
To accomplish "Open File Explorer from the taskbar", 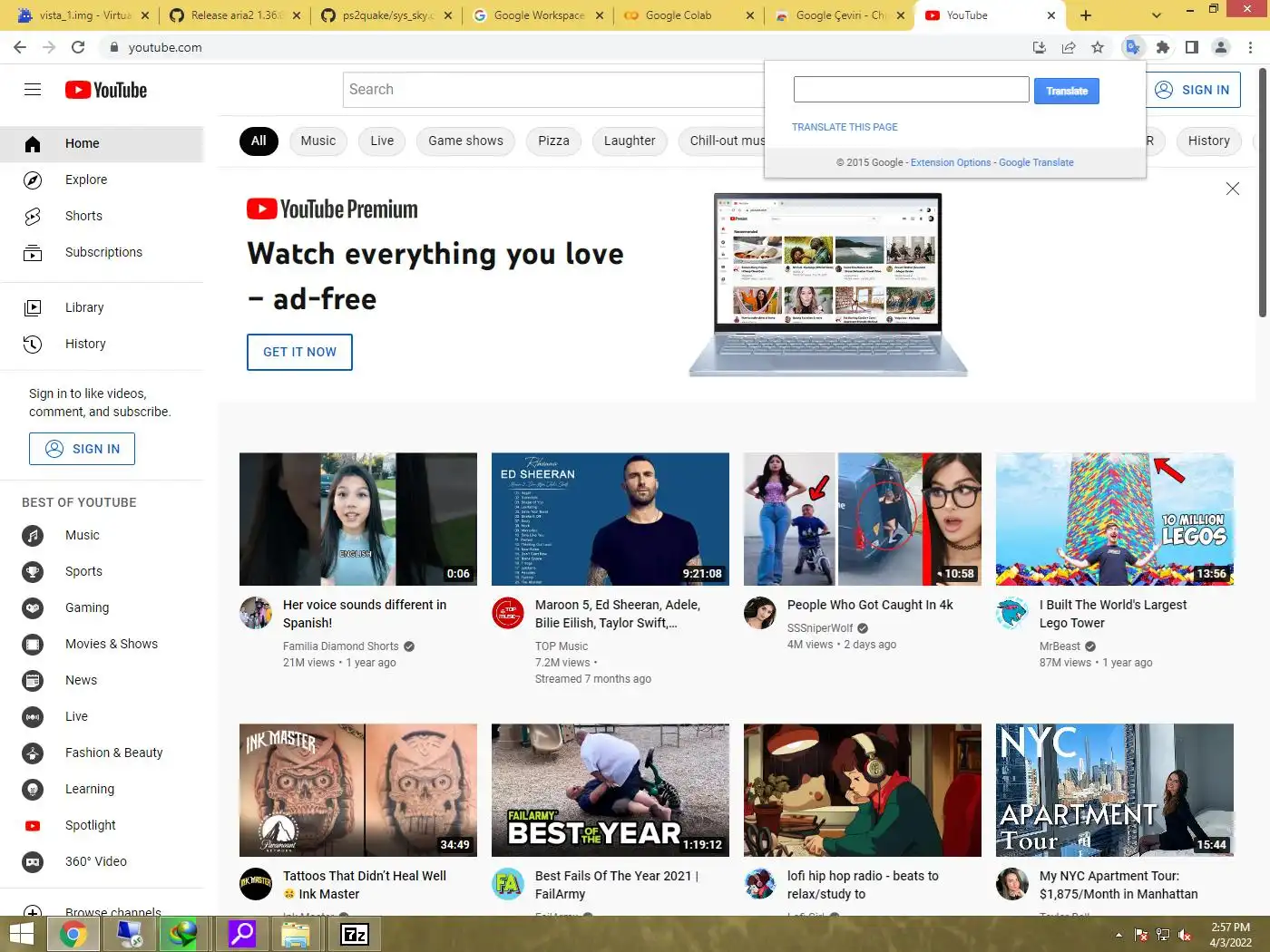I will [x=297, y=934].
